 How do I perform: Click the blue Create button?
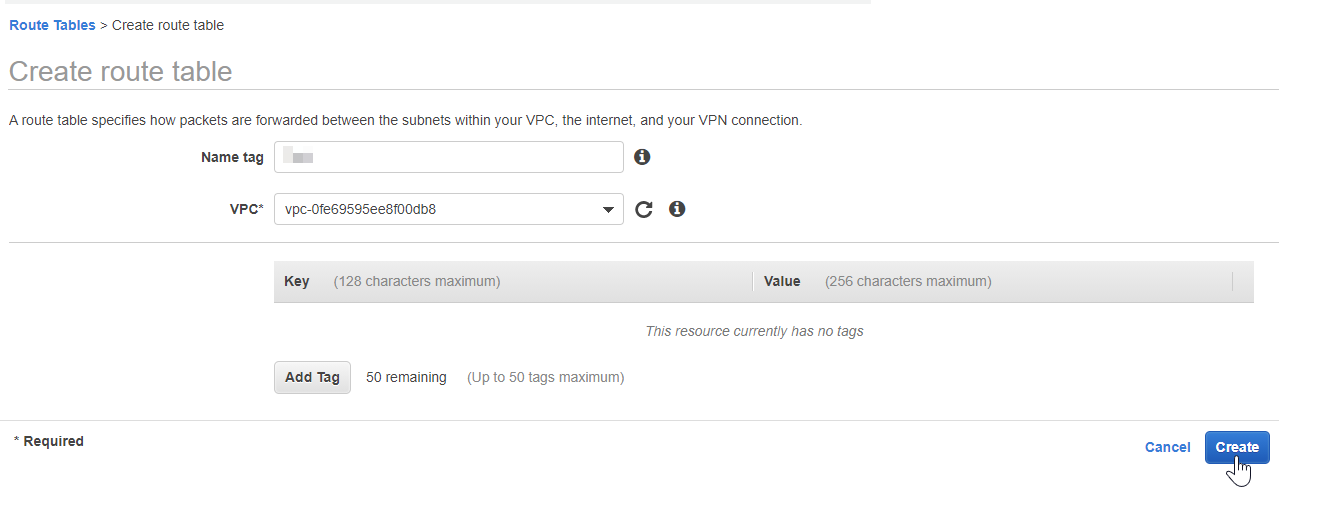1237,447
